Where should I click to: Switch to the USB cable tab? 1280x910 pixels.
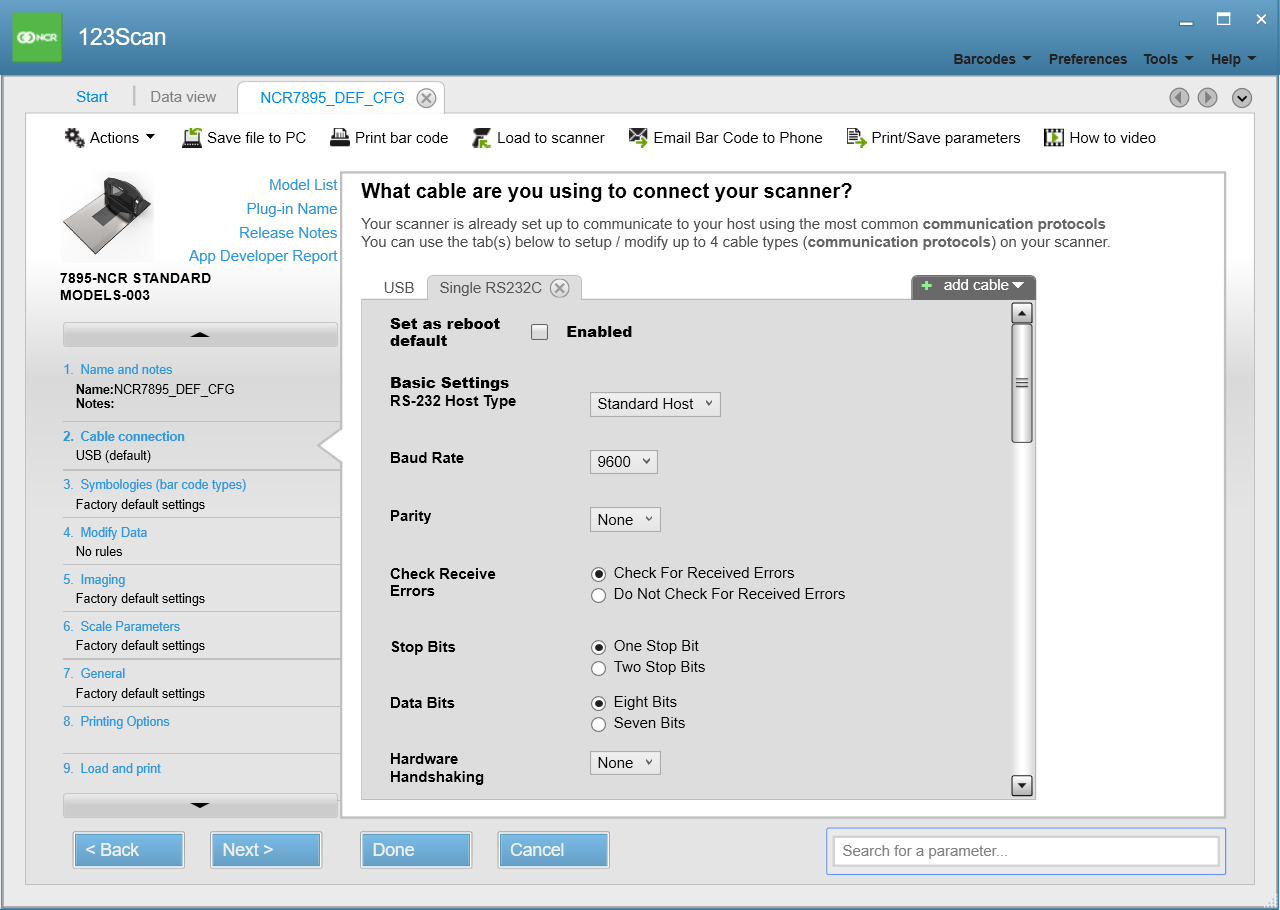point(399,288)
